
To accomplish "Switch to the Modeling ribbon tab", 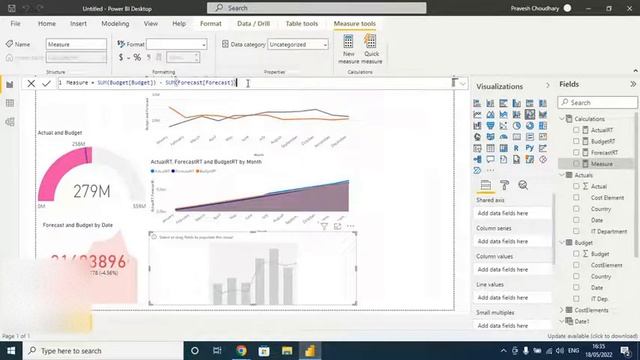I will tap(115, 24).
